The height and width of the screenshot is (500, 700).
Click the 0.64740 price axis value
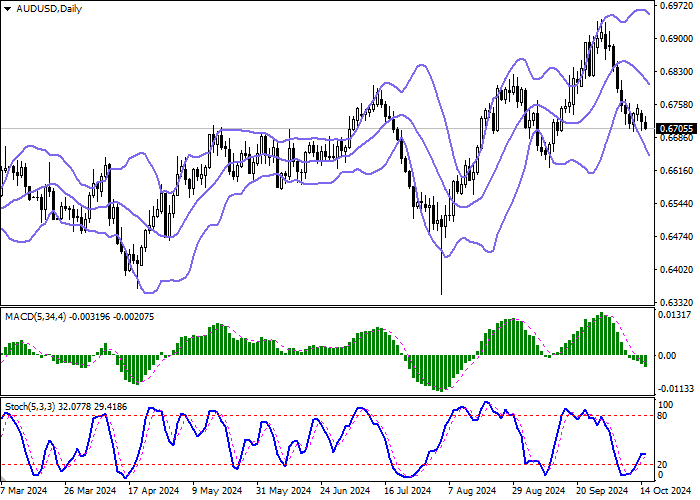click(676, 237)
